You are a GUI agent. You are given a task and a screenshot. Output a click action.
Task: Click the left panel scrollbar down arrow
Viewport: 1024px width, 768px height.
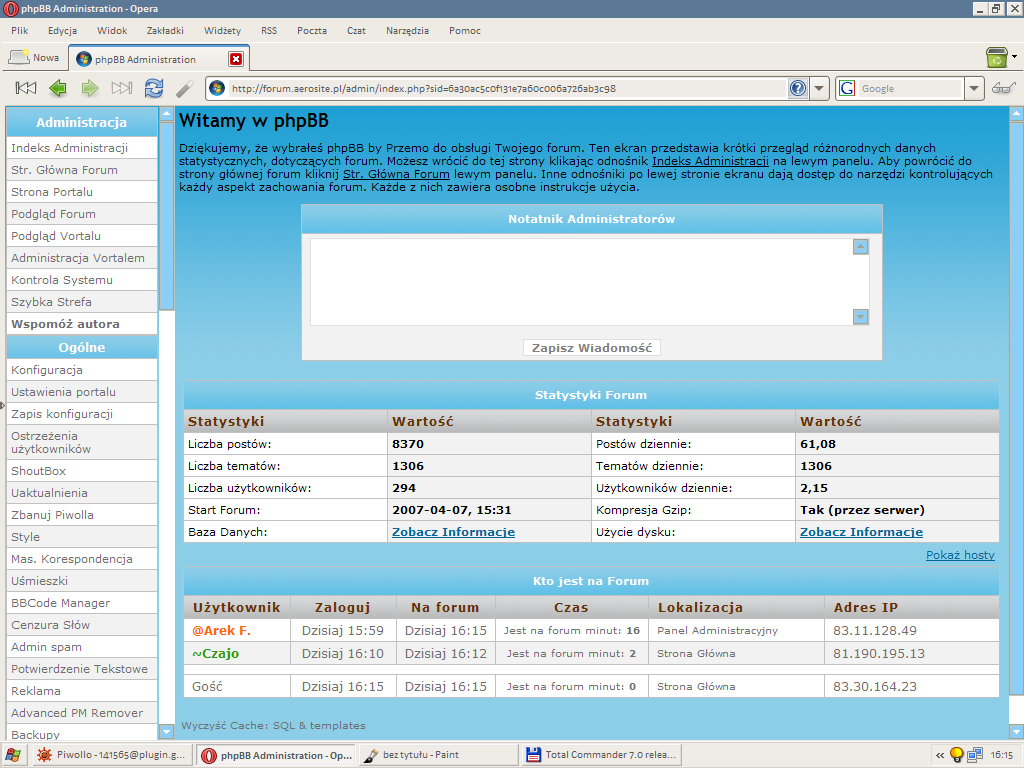tap(167, 732)
